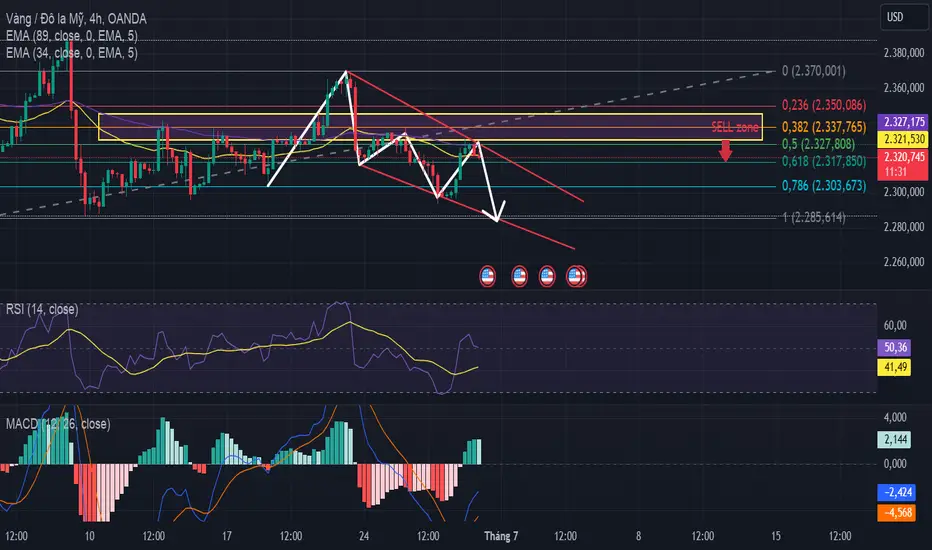
Task: Click Tháng 7 on the time axis
Action: (x=501, y=536)
